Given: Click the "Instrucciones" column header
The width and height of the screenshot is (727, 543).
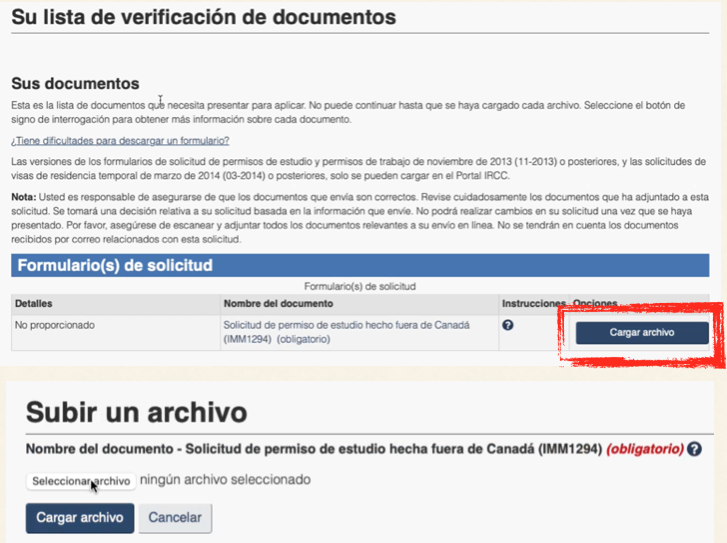Looking at the screenshot, I should tap(533, 303).
